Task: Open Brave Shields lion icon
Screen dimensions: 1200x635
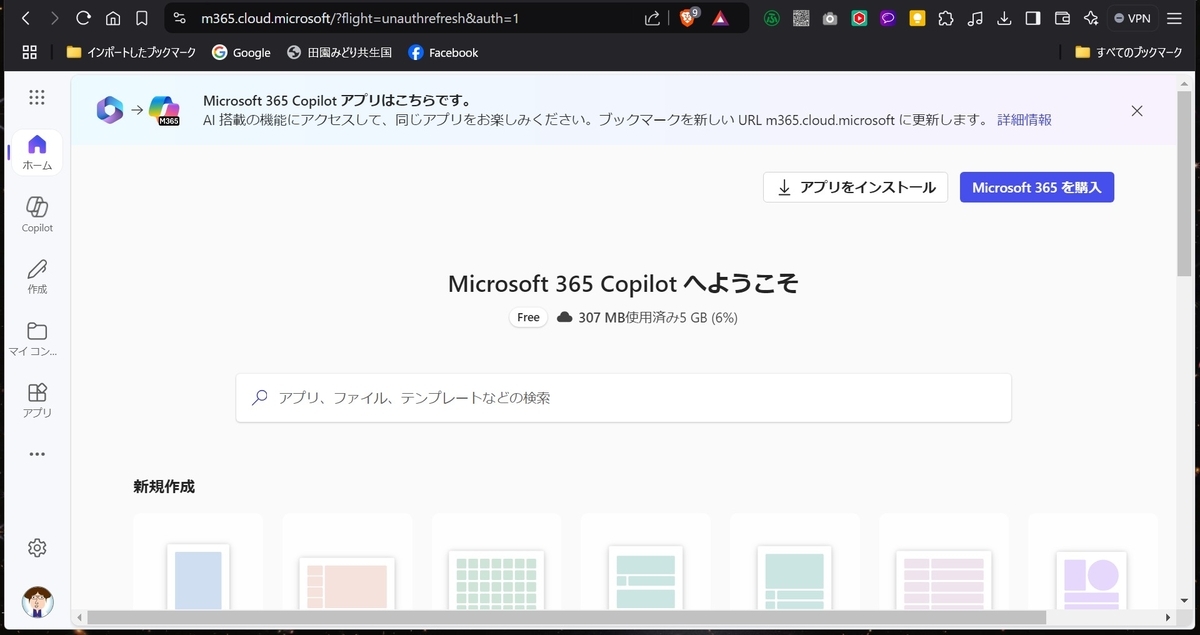Action: [x=688, y=18]
